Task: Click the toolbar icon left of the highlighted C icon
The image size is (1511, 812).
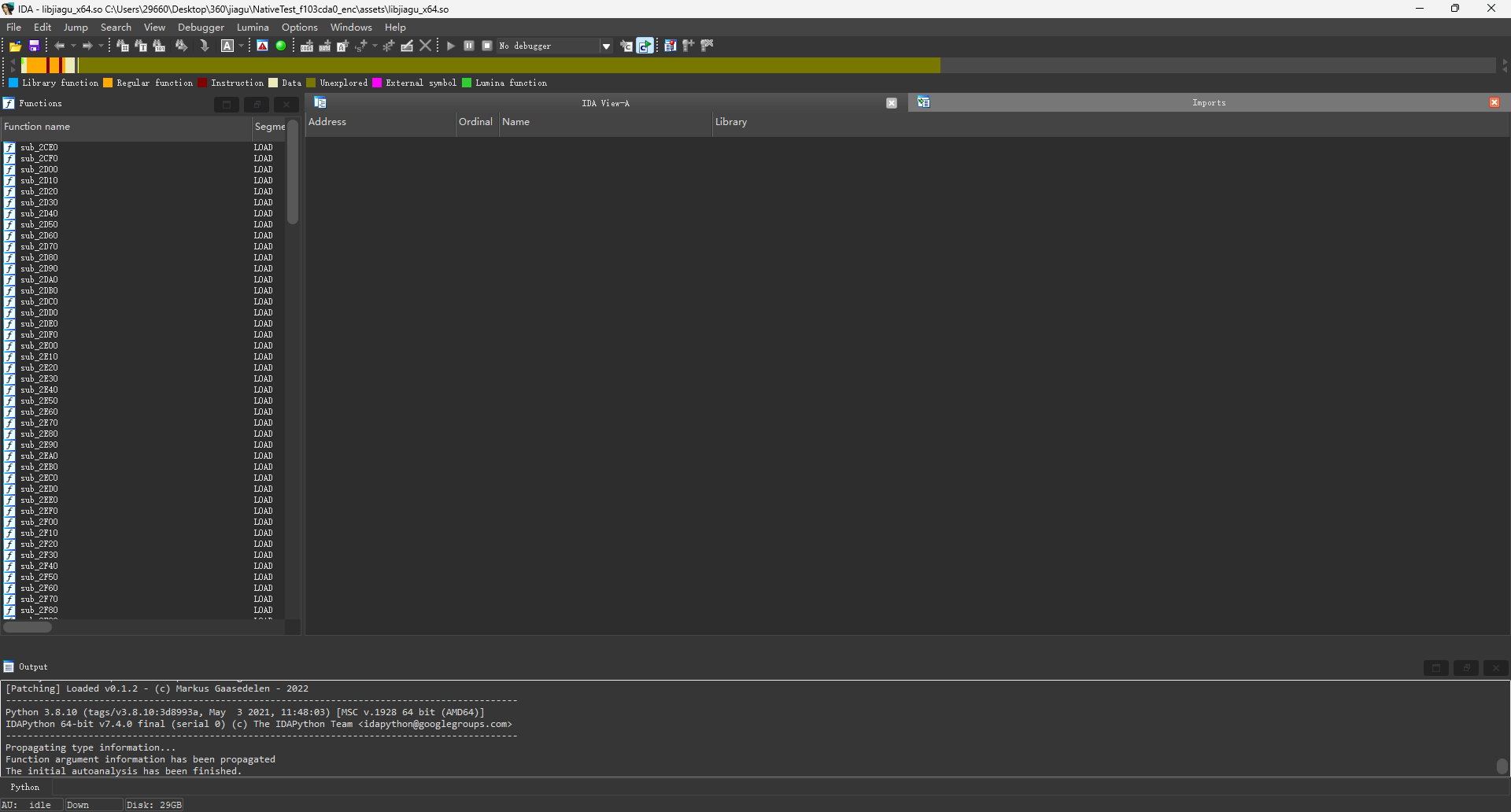Action: tap(626, 46)
